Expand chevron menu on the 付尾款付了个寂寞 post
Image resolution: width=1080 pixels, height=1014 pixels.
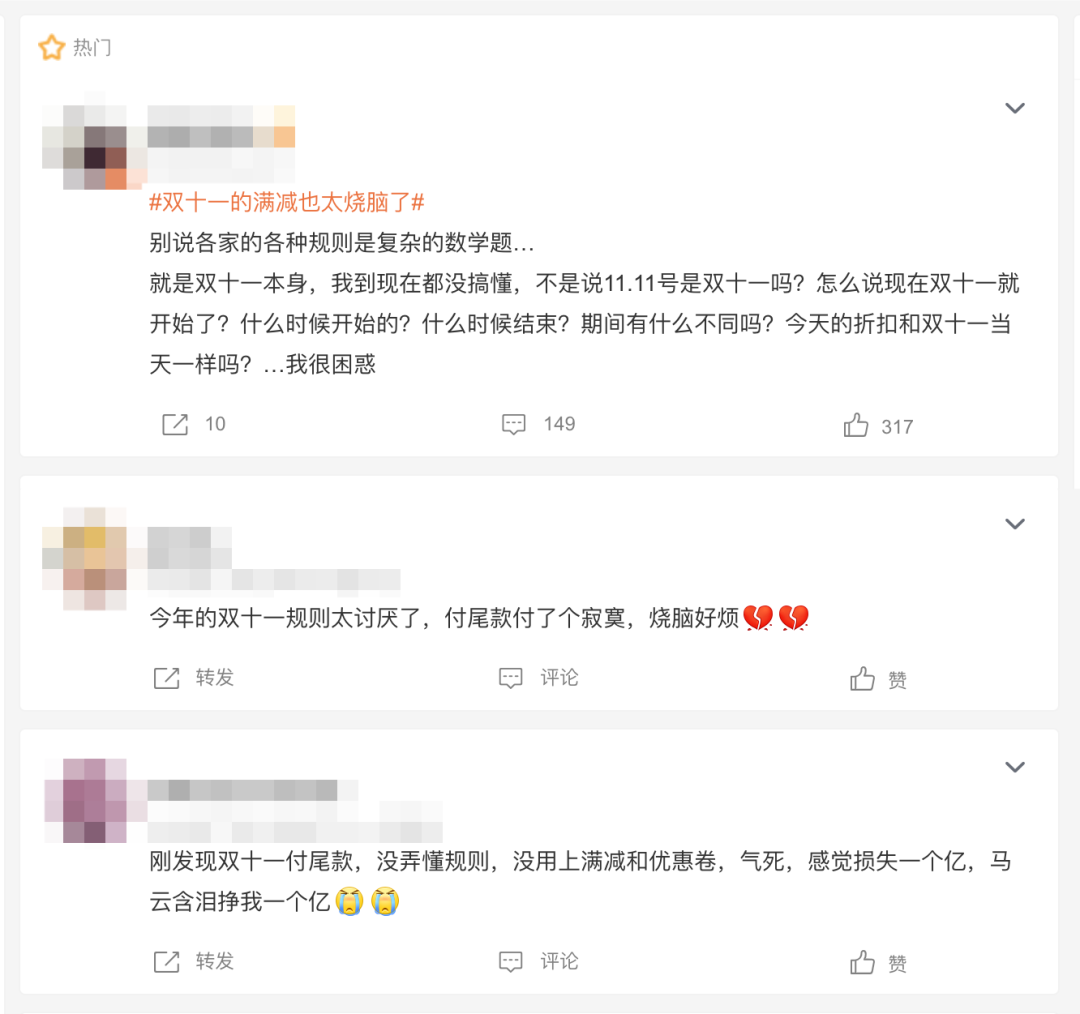(1015, 524)
